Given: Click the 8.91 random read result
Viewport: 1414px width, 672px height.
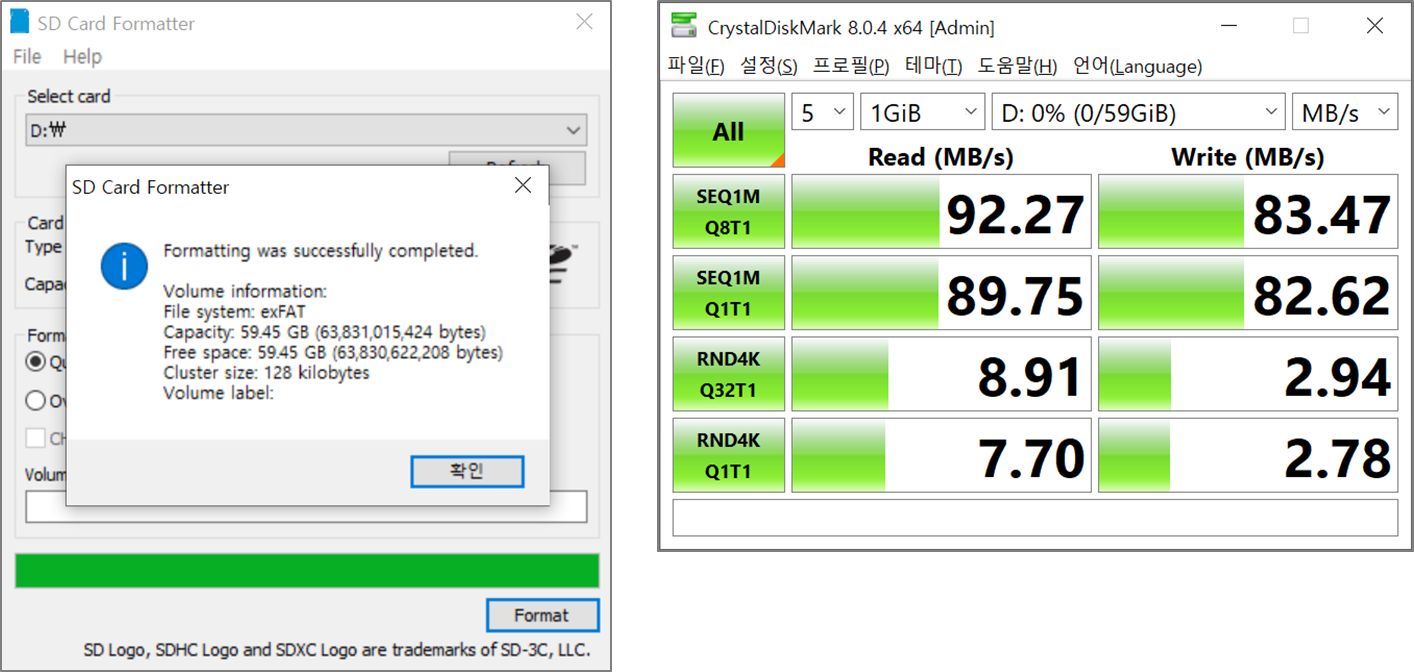Looking at the screenshot, I should click(941, 374).
